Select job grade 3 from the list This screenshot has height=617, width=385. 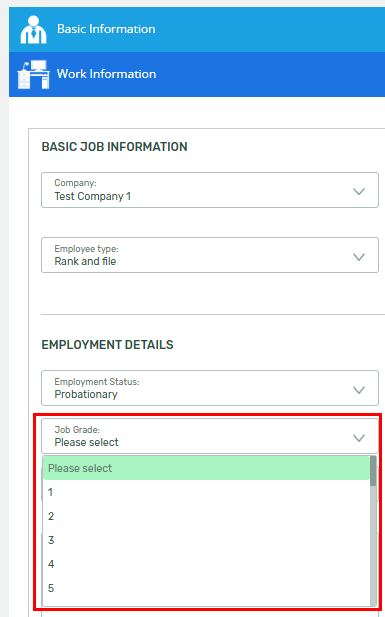[x=206, y=540]
